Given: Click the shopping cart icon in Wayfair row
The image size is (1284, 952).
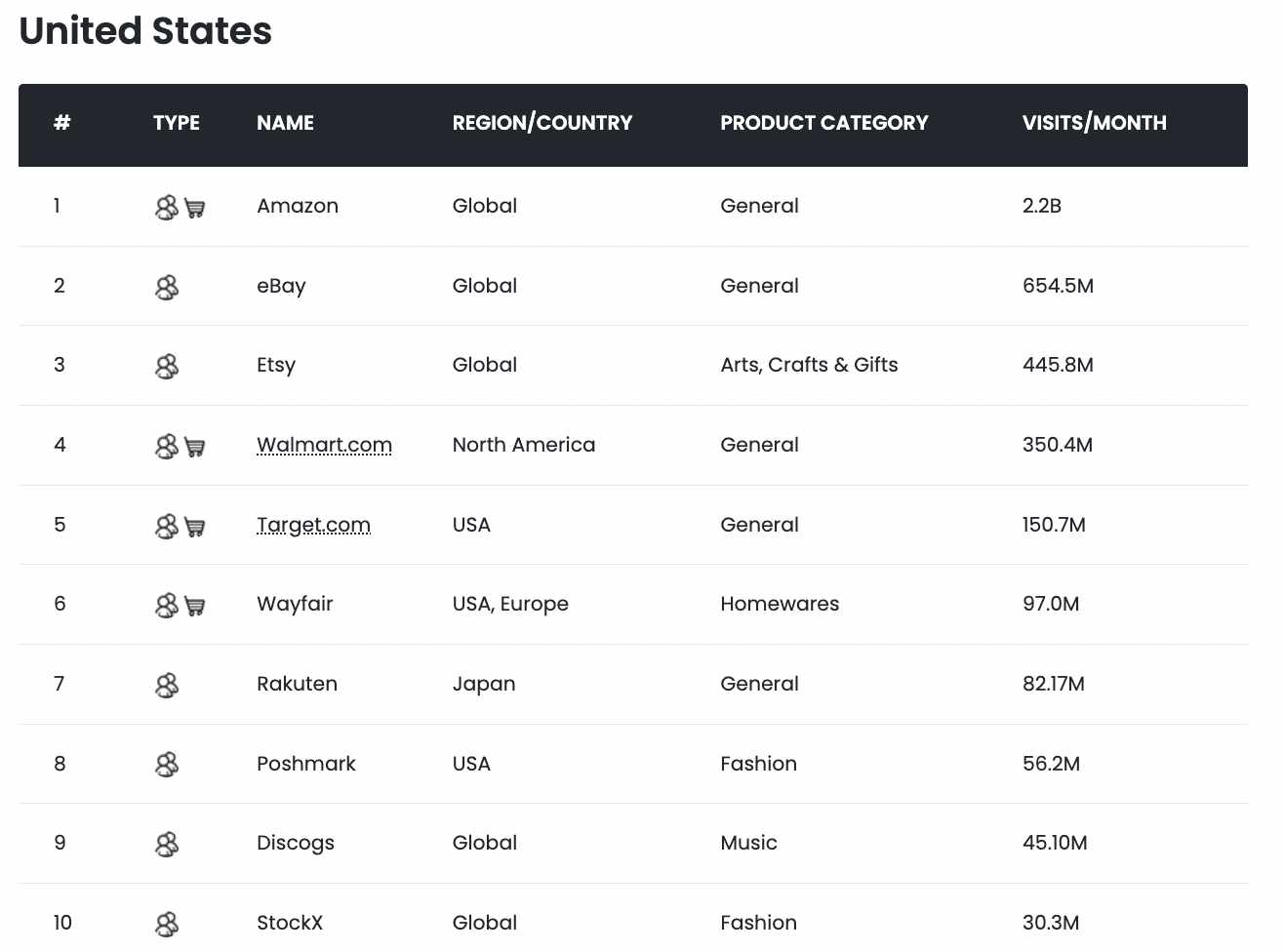Looking at the screenshot, I should 195,606.
